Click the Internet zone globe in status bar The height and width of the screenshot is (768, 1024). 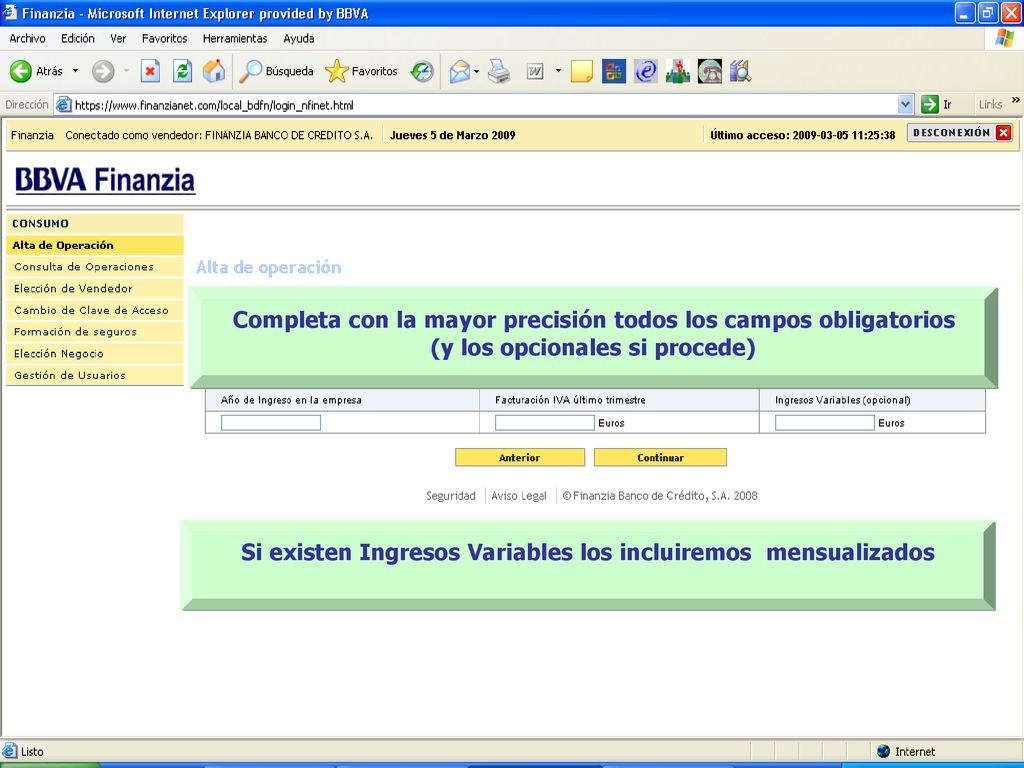click(x=884, y=751)
